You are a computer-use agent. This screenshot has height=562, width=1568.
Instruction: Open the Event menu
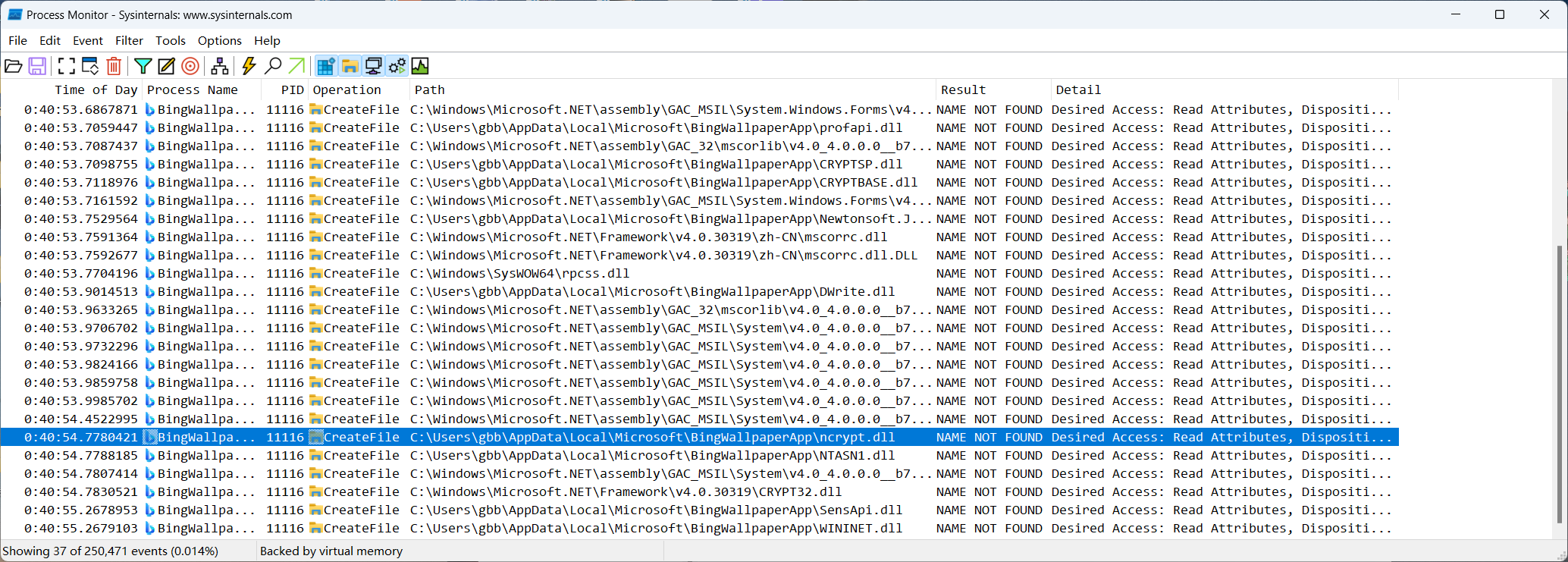[x=88, y=40]
